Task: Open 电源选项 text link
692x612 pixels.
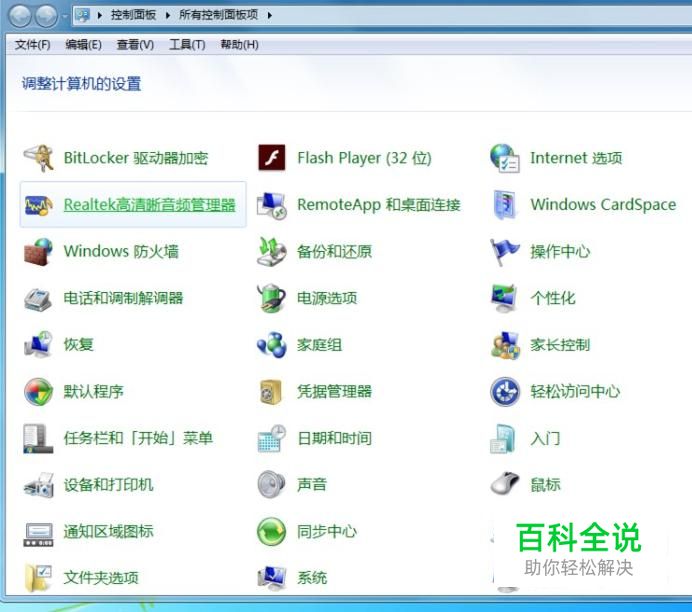Action: (327, 298)
